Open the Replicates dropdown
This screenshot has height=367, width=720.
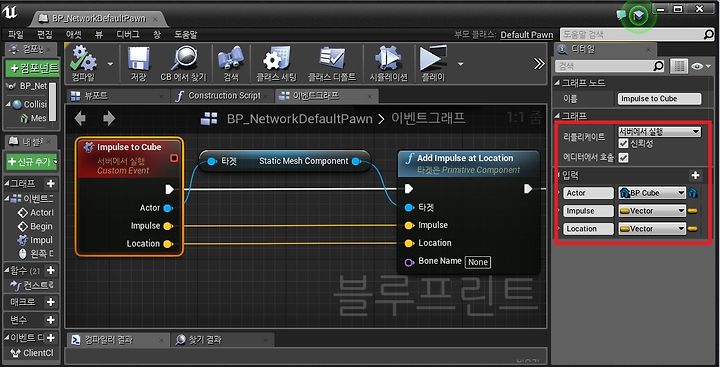(659, 132)
